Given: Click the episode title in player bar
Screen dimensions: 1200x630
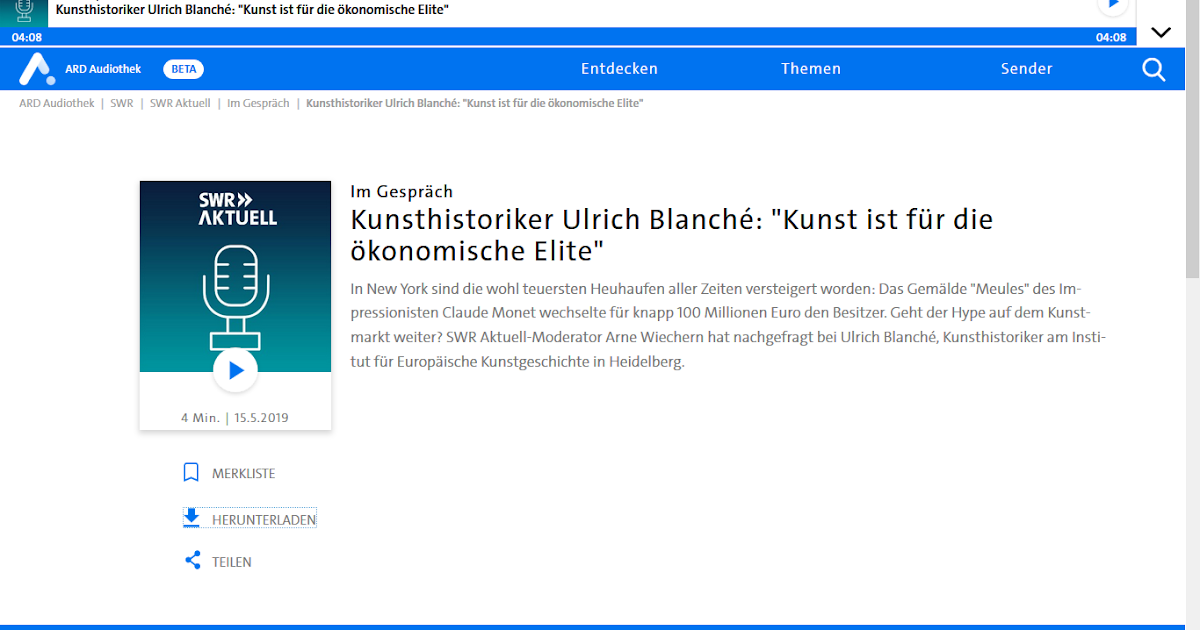Looking at the screenshot, I should point(252,9).
